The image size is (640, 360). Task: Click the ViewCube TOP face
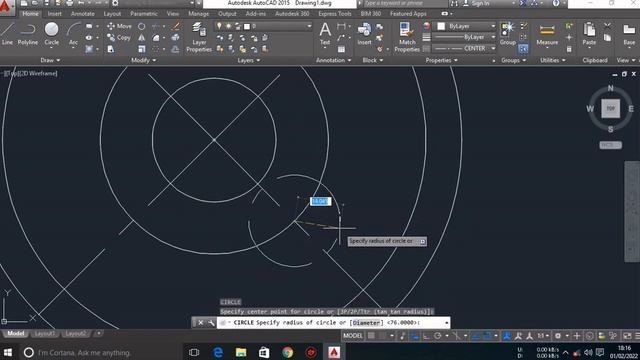[611, 109]
